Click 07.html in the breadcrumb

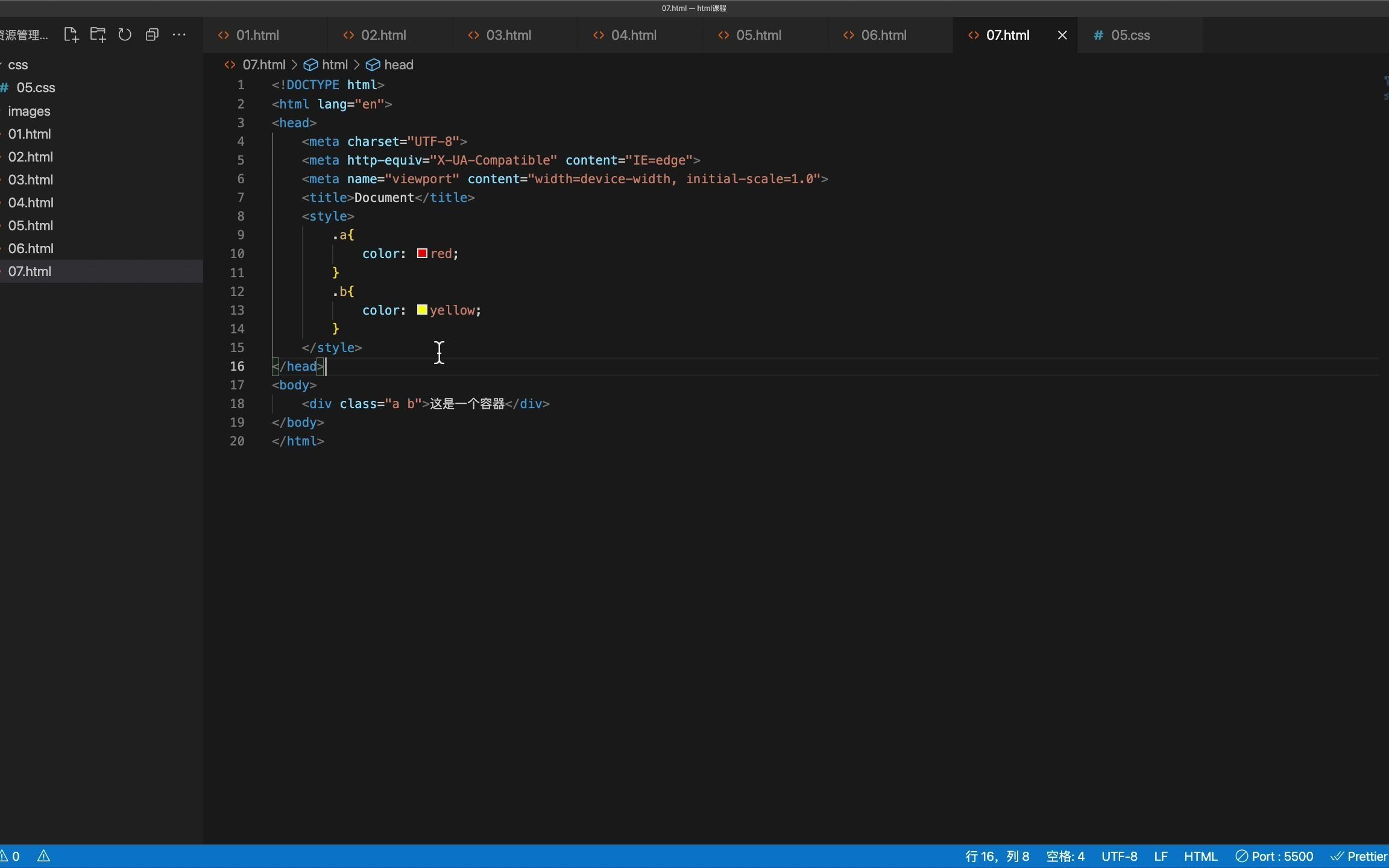263,64
